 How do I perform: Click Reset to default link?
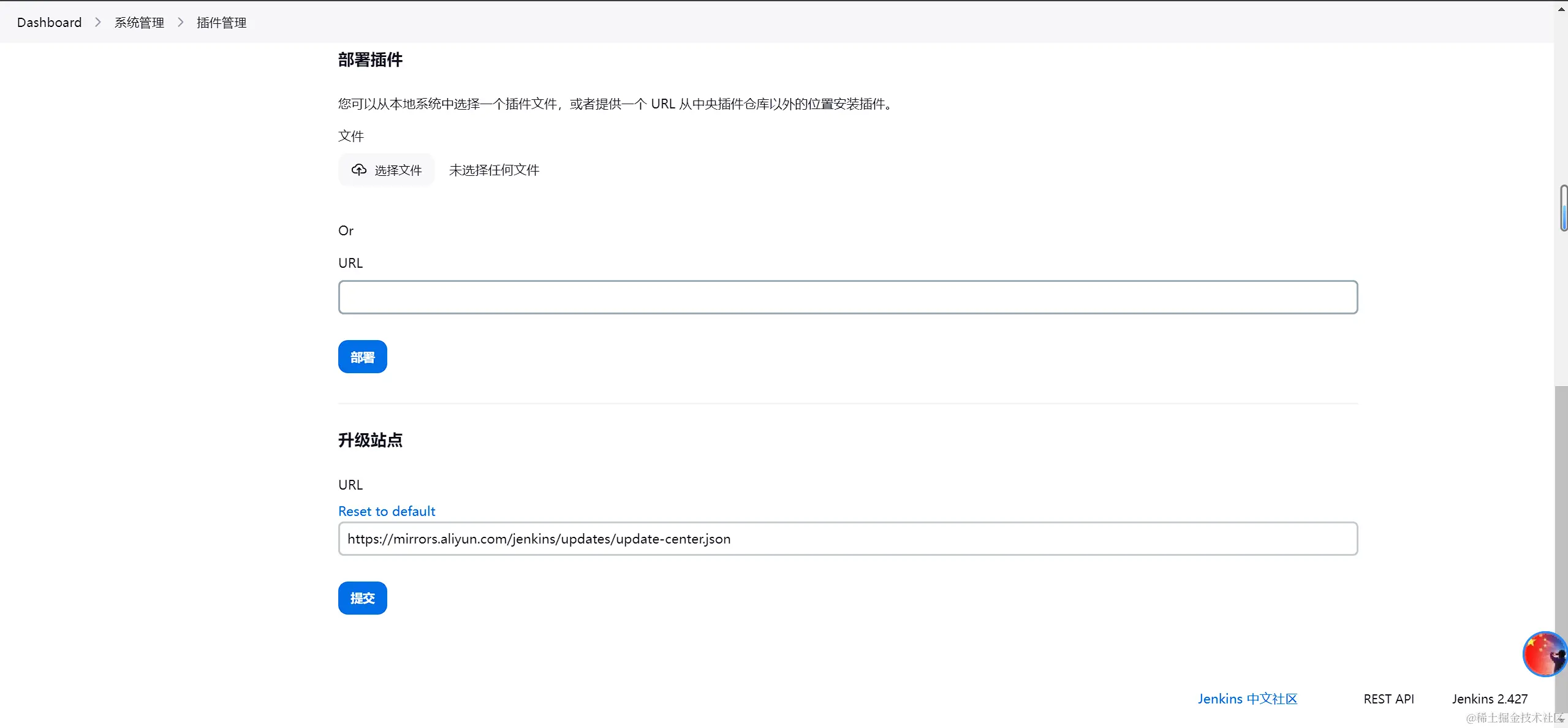[x=387, y=511]
